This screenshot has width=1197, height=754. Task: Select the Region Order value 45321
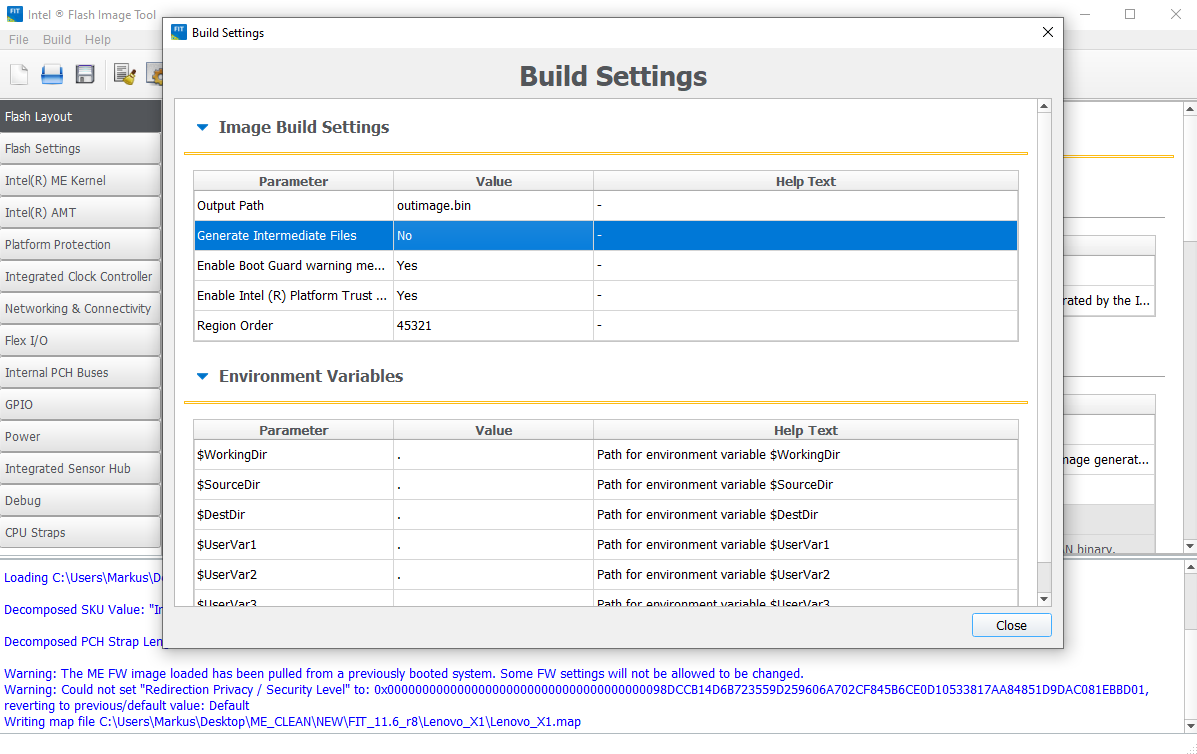coord(493,326)
